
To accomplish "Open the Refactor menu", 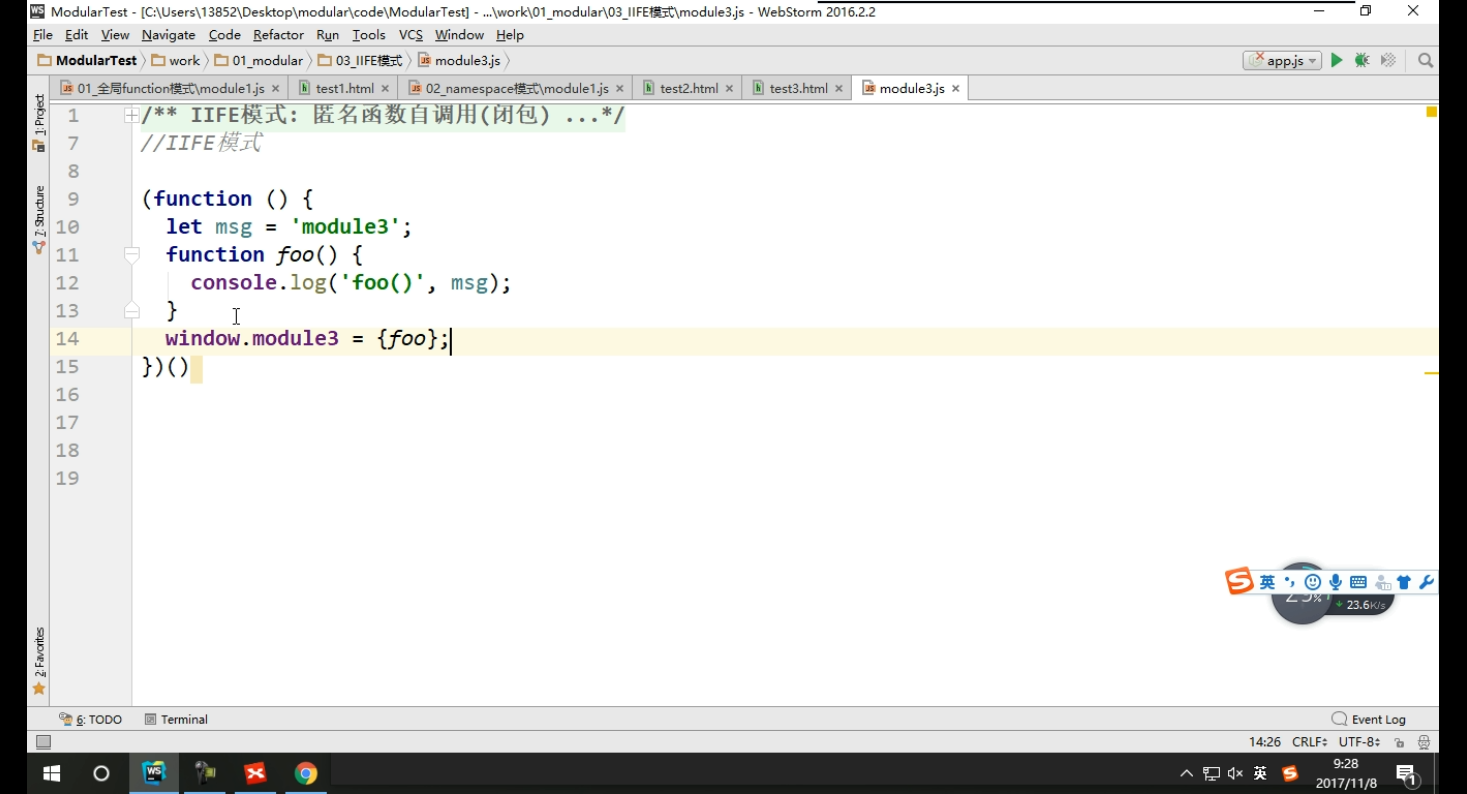I will tap(278, 35).
